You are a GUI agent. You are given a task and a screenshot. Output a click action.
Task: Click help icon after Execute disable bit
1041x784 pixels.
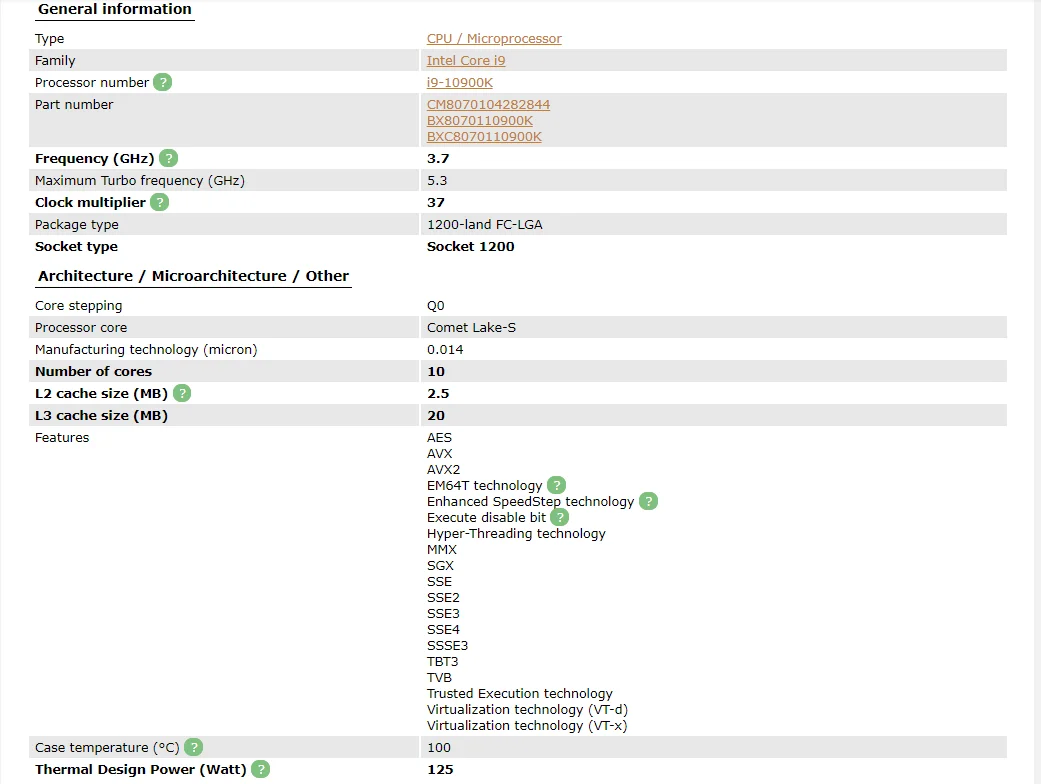tap(560, 517)
